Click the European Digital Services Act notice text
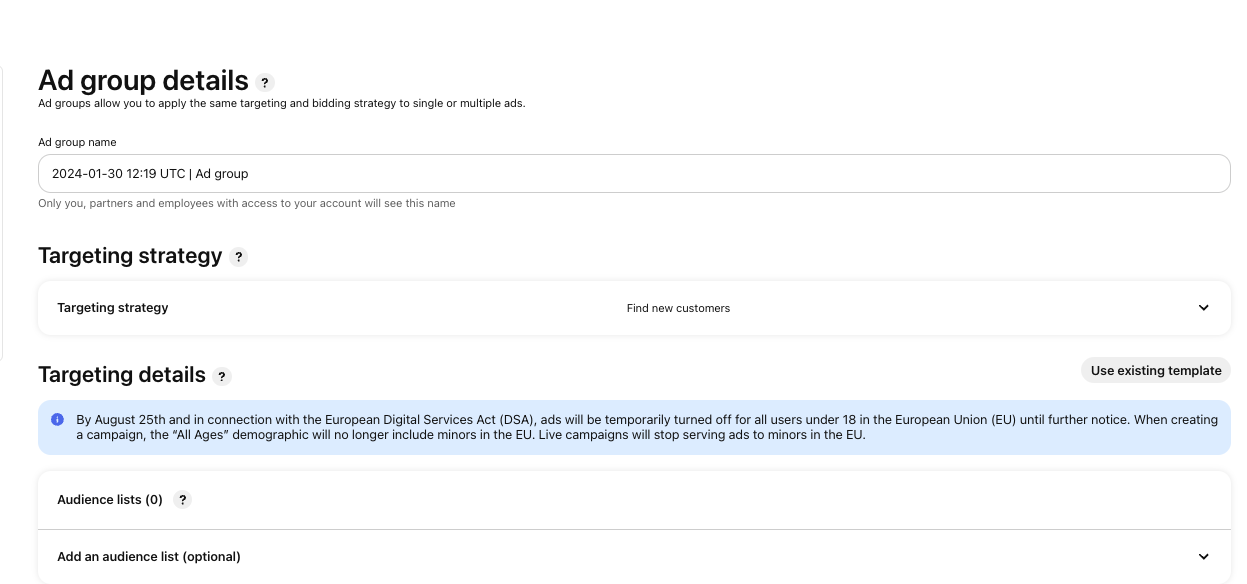This screenshot has height=584, width=1247. pyautogui.click(x=647, y=428)
